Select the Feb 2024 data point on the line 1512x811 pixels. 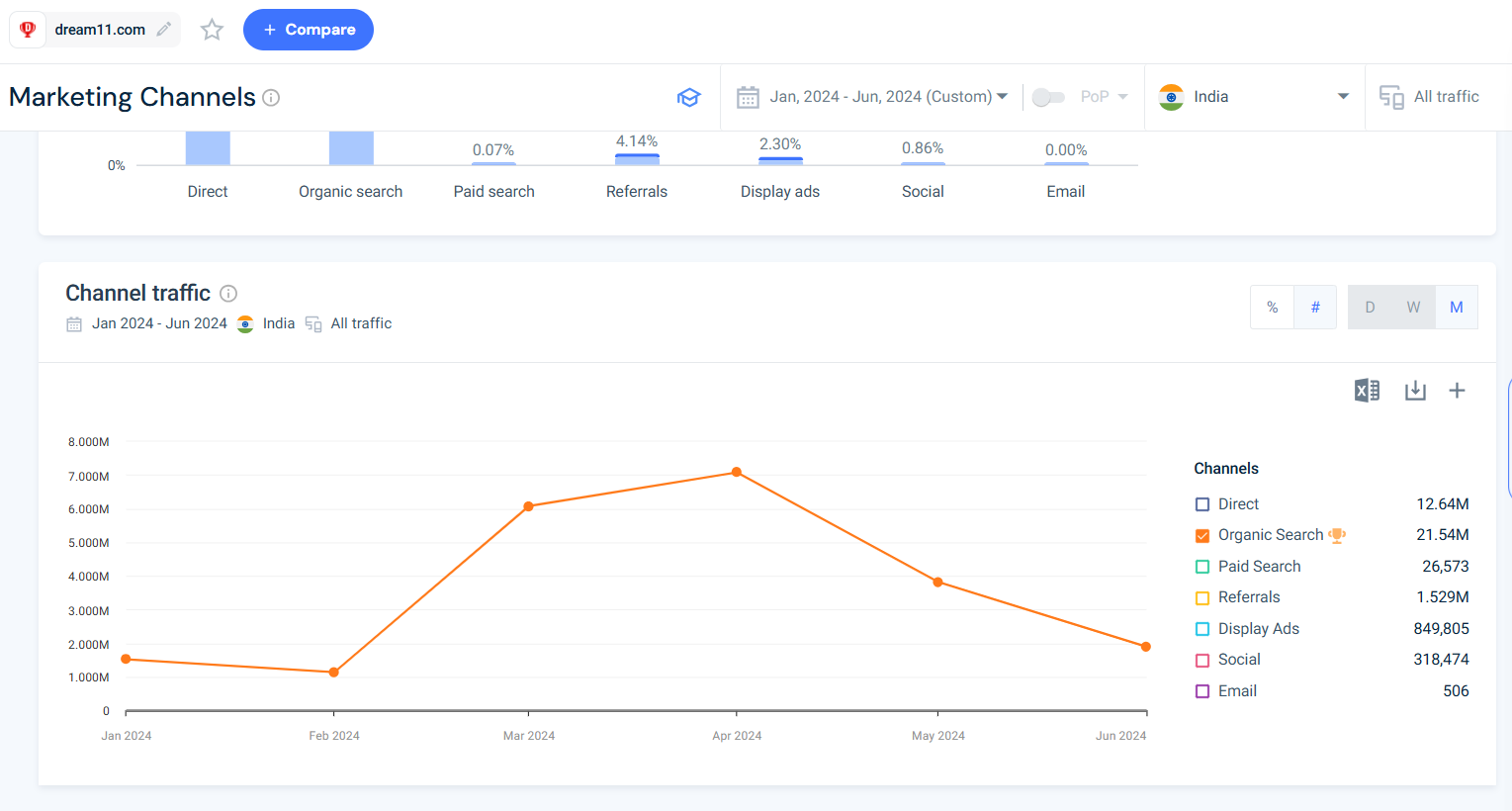334,673
